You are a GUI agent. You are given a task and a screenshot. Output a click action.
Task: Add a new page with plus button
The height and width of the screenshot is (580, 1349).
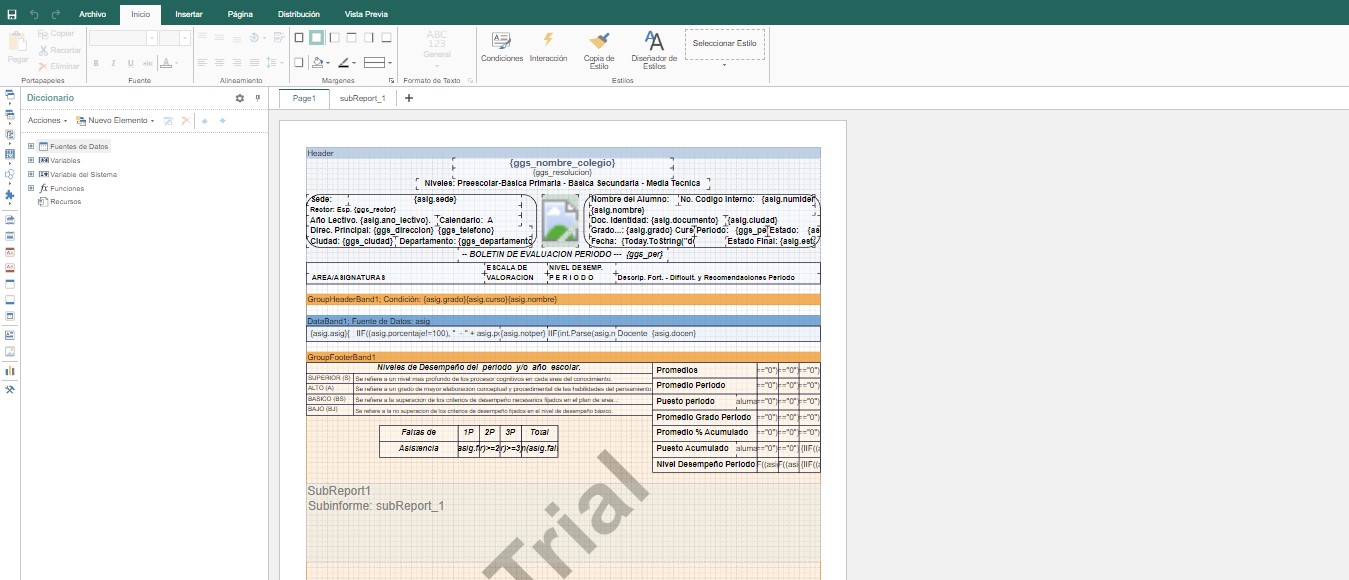click(x=409, y=98)
